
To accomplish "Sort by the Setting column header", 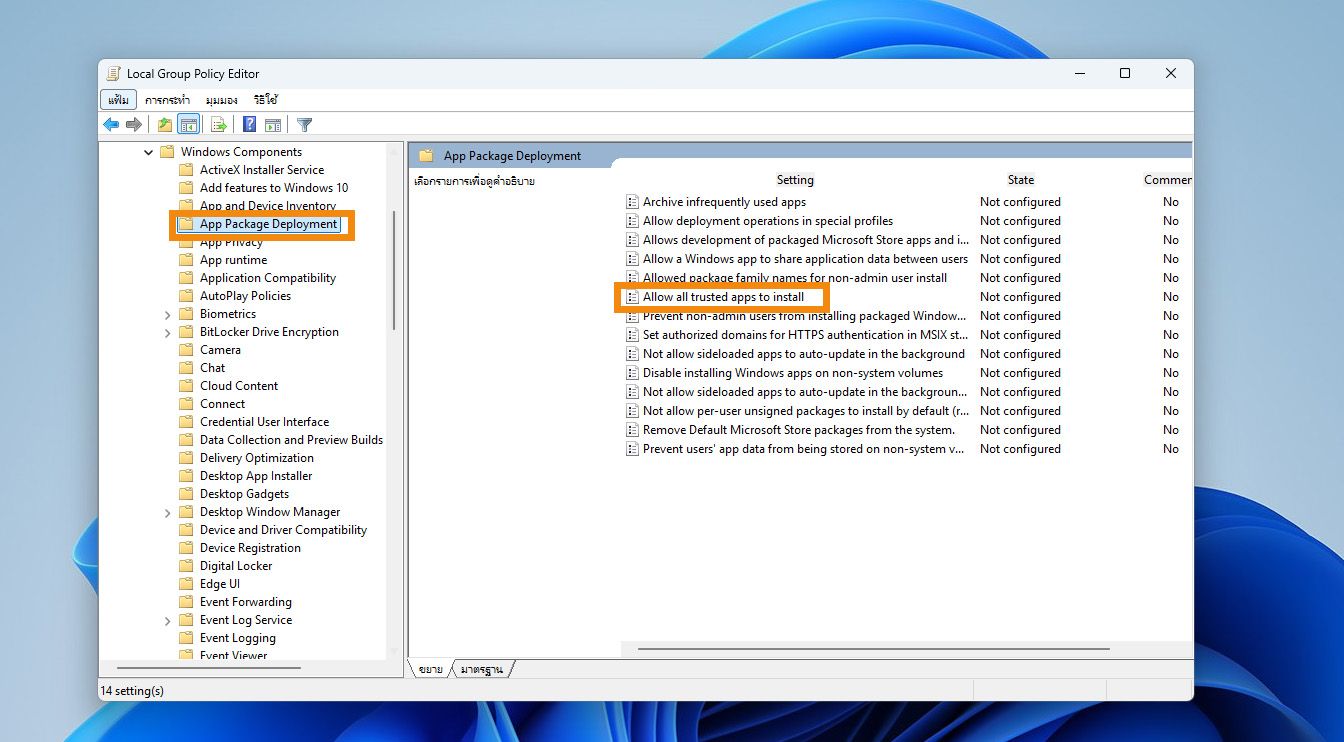I will coord(795,180).
